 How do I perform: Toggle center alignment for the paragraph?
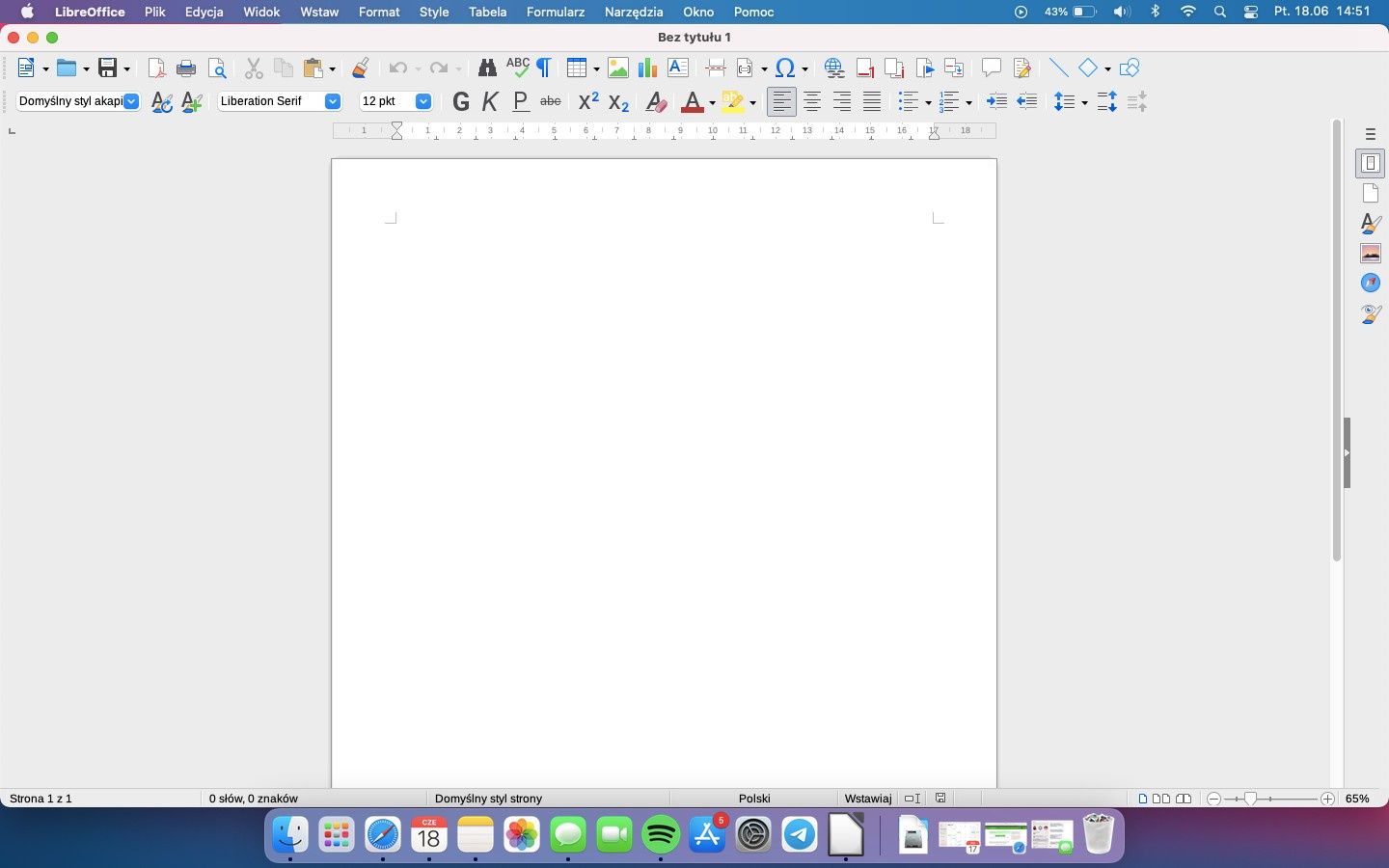tap(812, 101)
